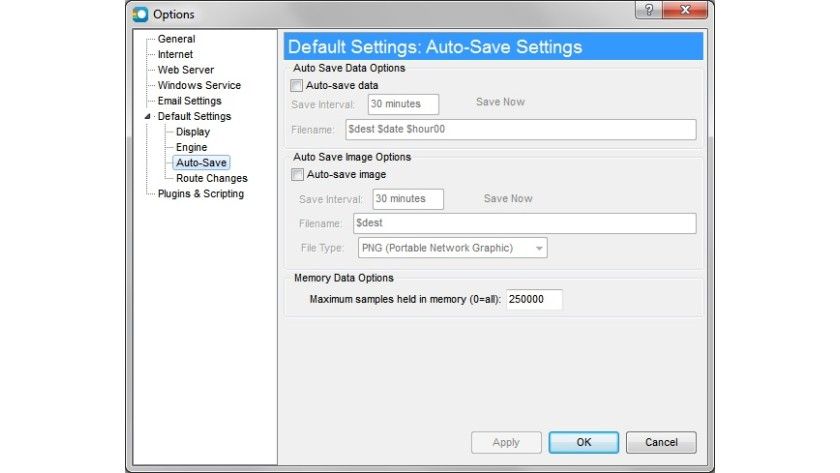Open the Display default settings
This screenshot has width=840, height=473.
192,132
